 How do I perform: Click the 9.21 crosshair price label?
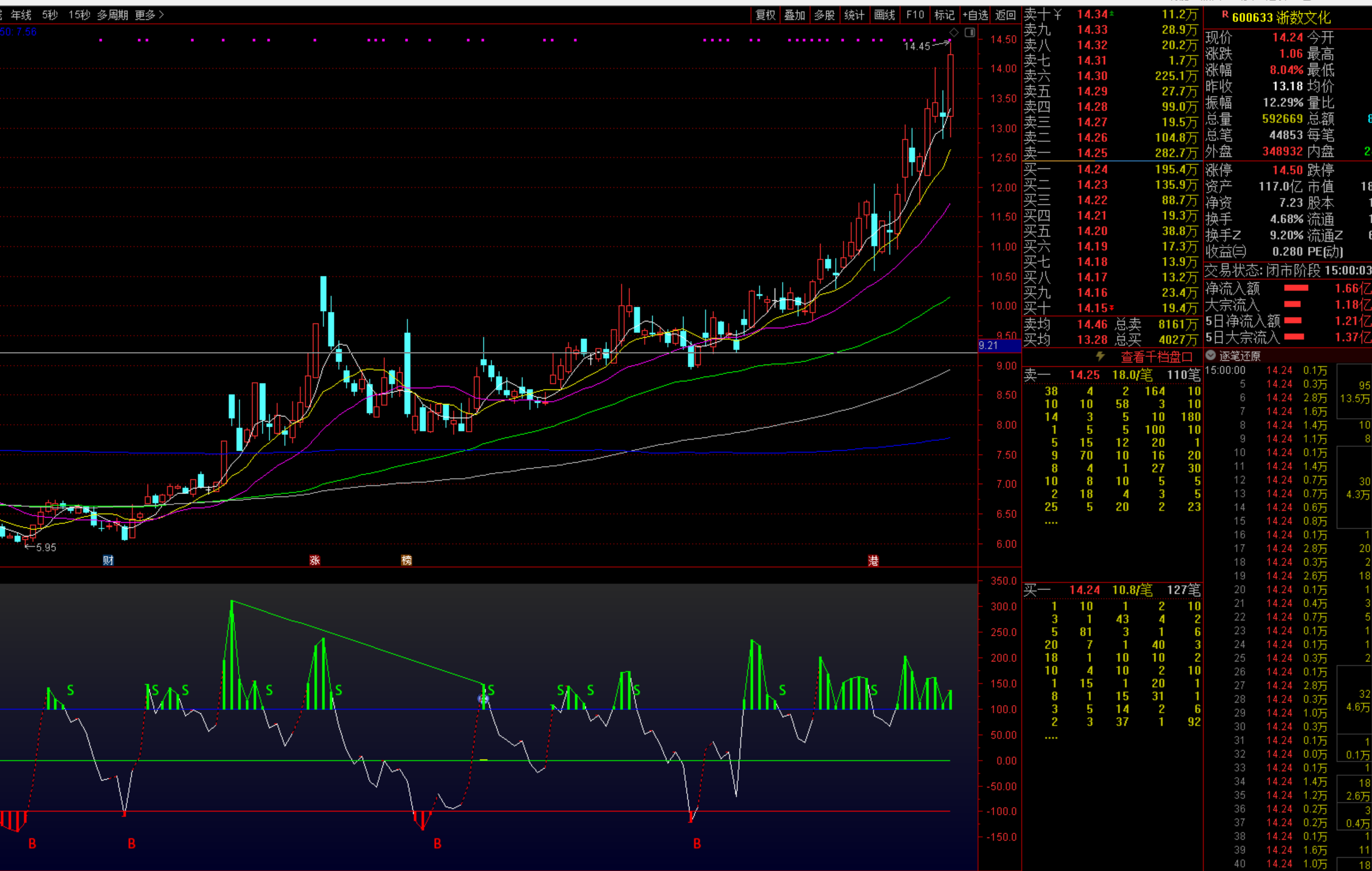(998, 345)
